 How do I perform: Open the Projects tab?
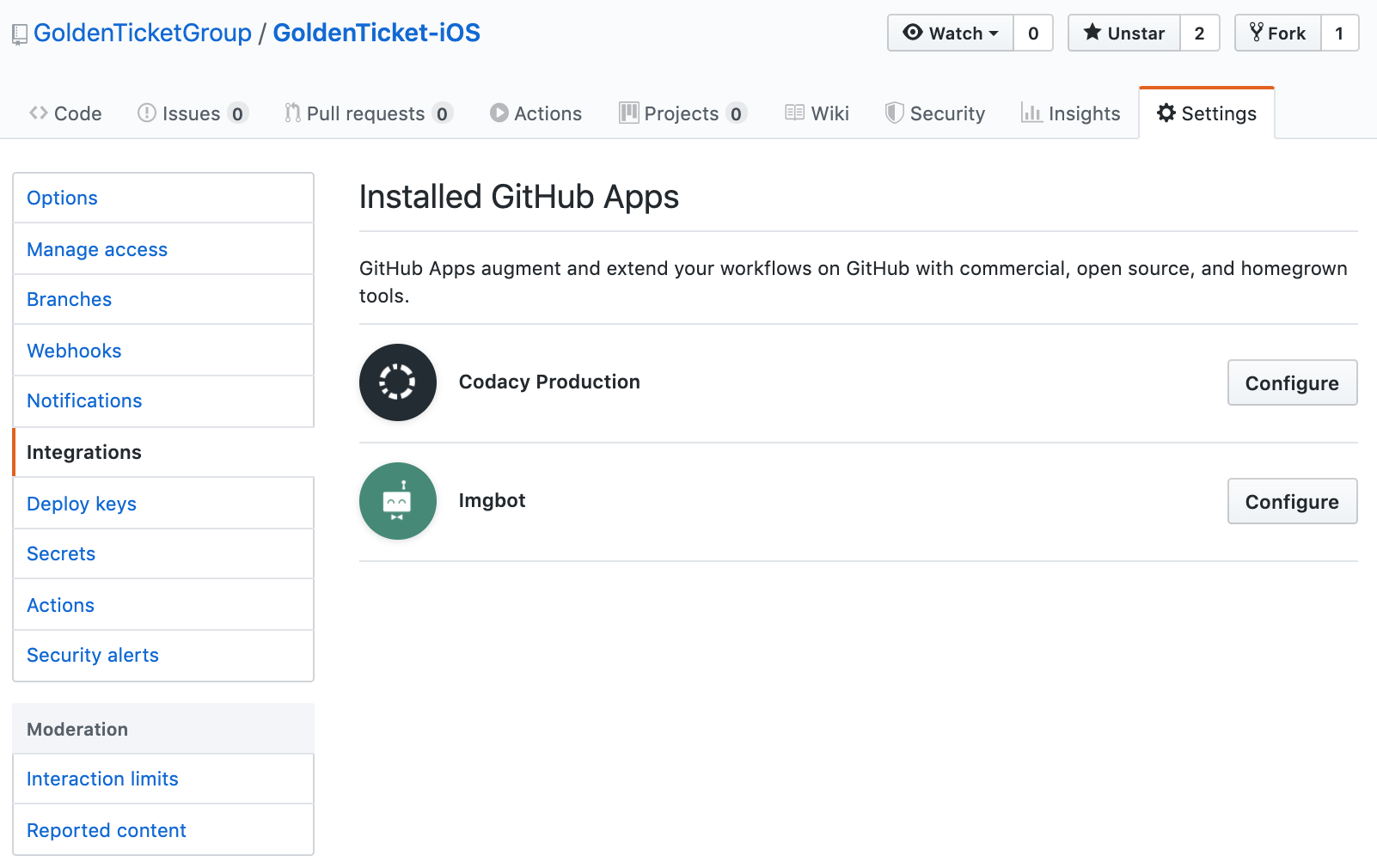point(682,113)
